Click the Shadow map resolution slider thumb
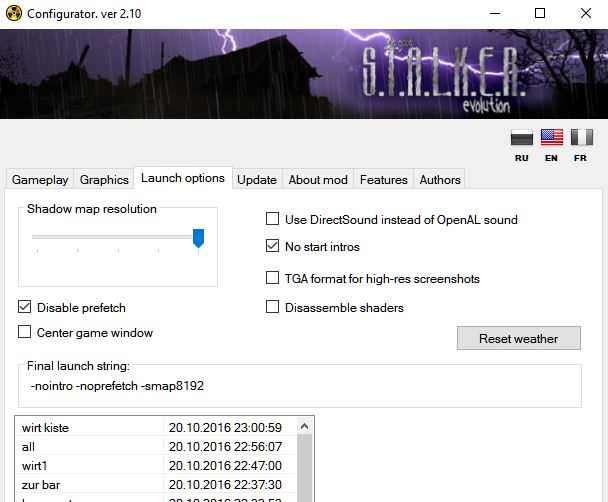 [x=199, y=238]
